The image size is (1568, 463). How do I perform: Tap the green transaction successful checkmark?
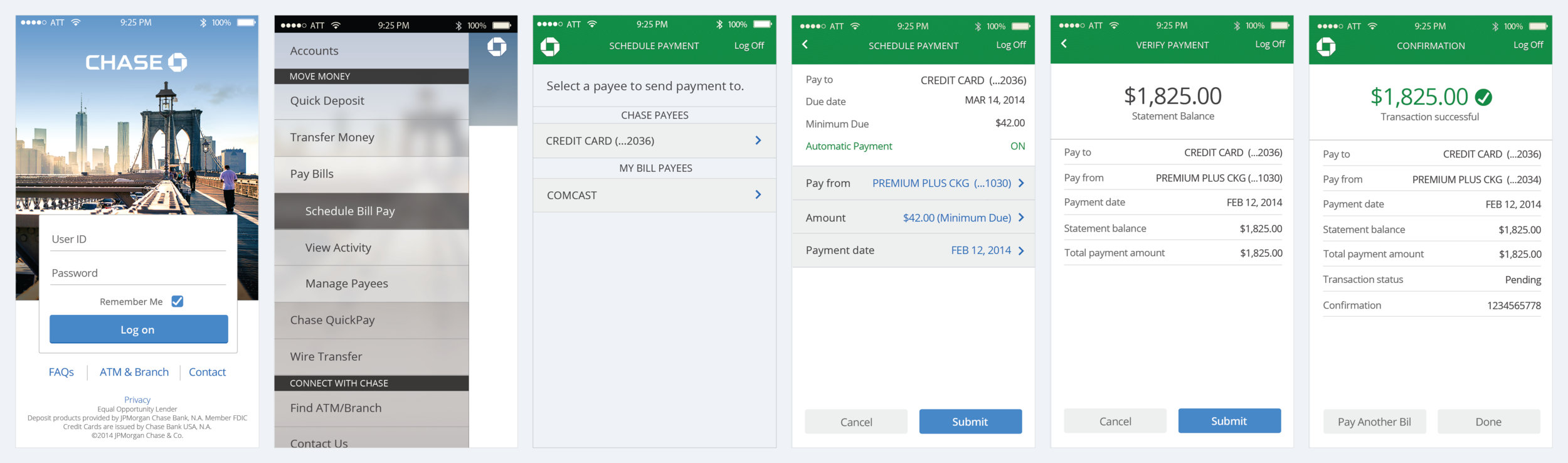coord(1483,97)
